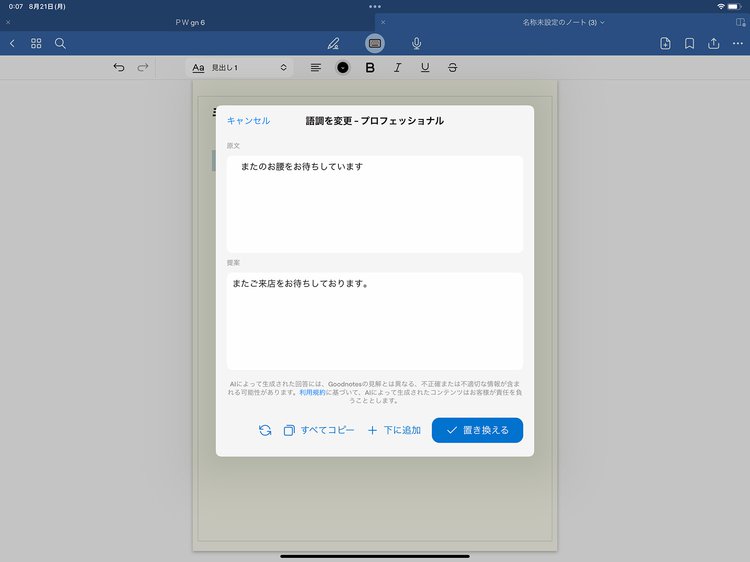Tap the Wi-Fi status icon

click(721, 7)
